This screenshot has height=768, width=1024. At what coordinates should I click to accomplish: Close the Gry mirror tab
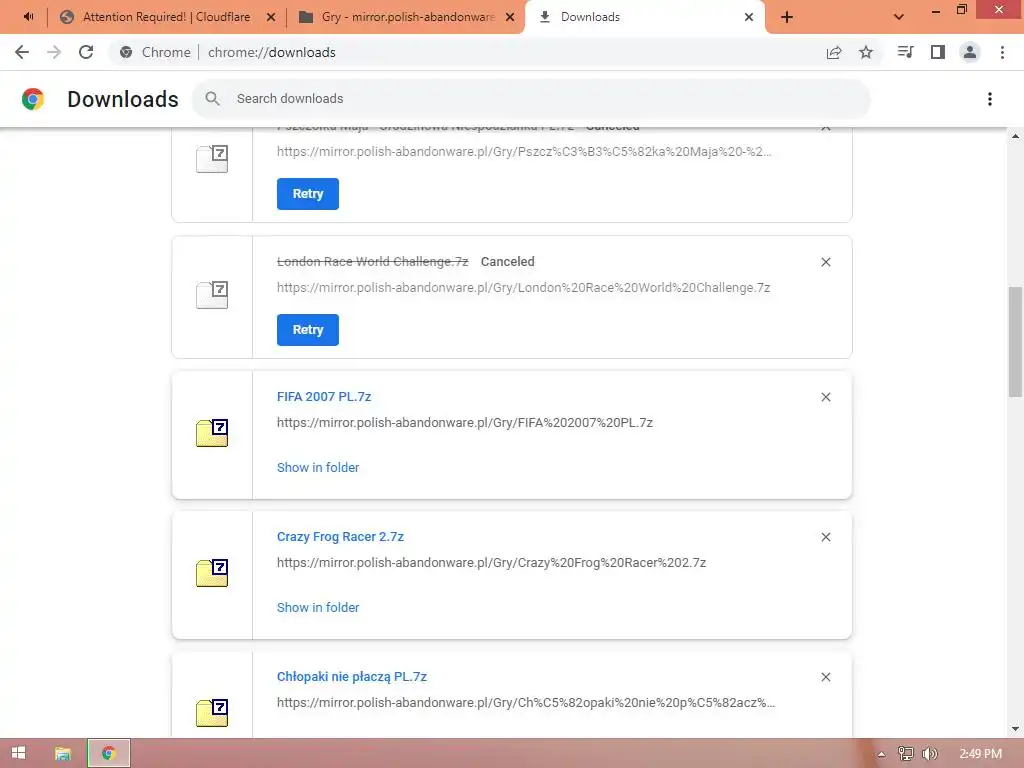pos(510,17)
